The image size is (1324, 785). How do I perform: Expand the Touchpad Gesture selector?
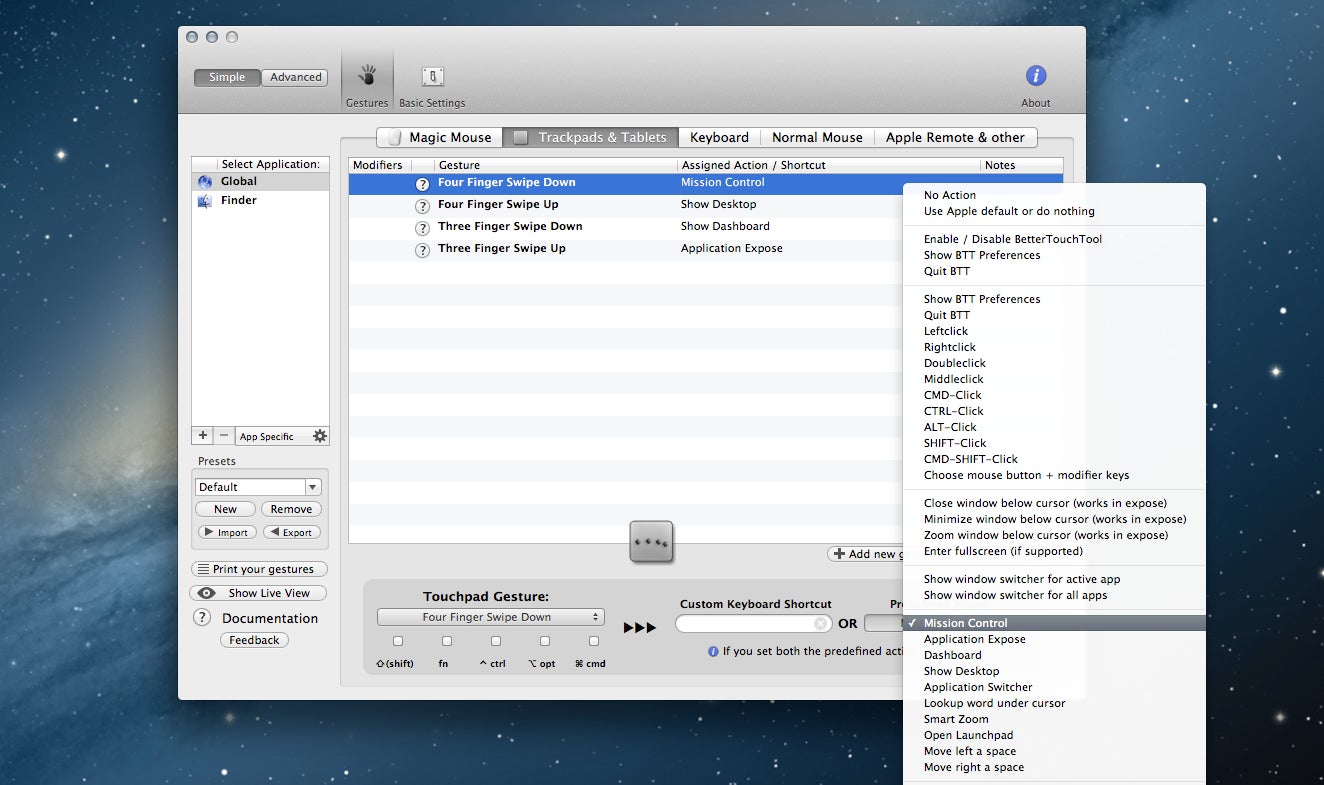pos(490,617)
